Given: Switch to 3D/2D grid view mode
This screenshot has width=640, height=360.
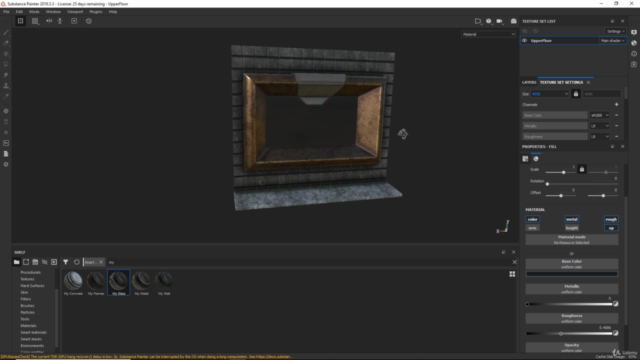Looking at the screenshot, I should pyautogui.click(x=20, y=21).
